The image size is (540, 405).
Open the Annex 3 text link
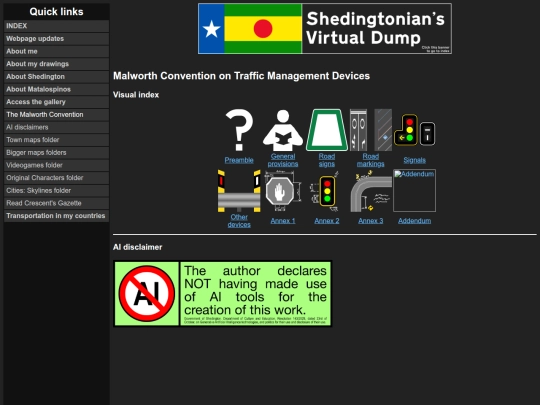point(371,221)
